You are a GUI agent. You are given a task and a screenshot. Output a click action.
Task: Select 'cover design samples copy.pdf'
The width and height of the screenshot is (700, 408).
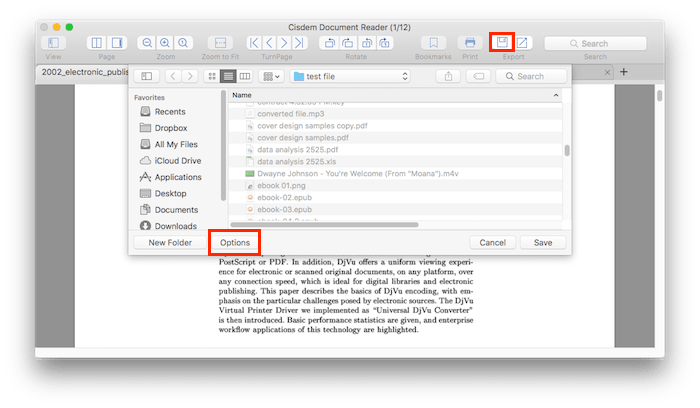(x=395, y=126)
